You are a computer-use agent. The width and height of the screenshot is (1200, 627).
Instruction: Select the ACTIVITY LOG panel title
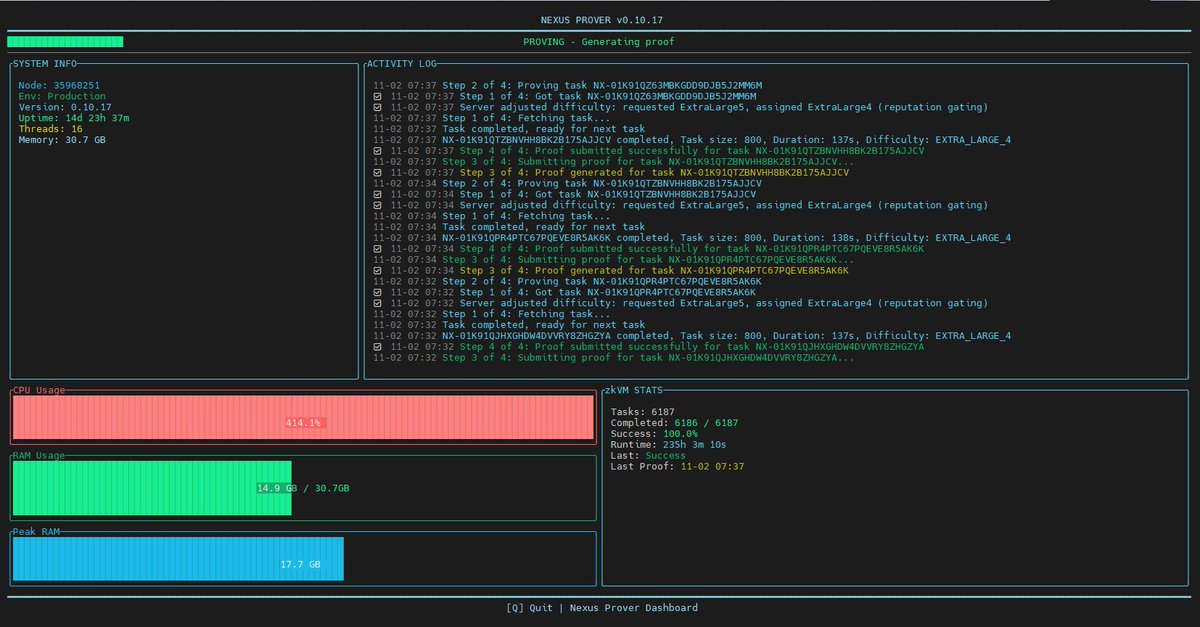[x=401, y=64]
